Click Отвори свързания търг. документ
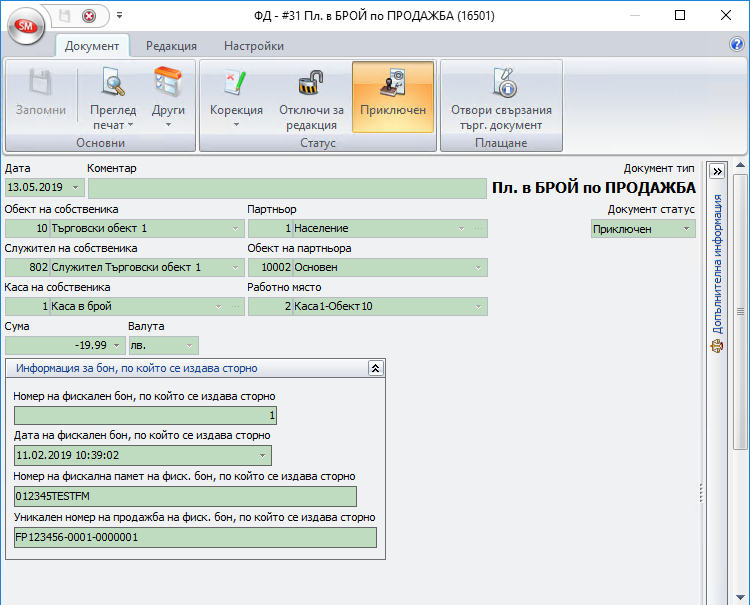The image size is (750, 605). coord(501,97)
